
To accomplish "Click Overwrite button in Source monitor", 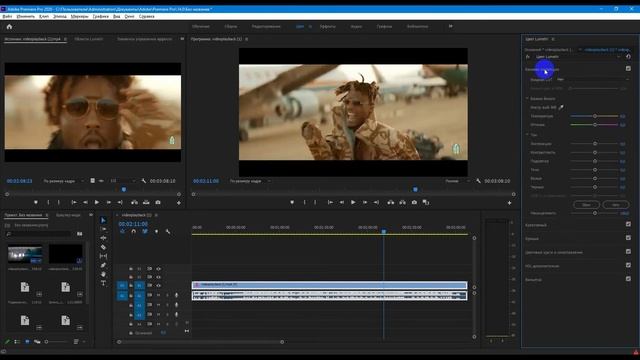I will point(146,202).
